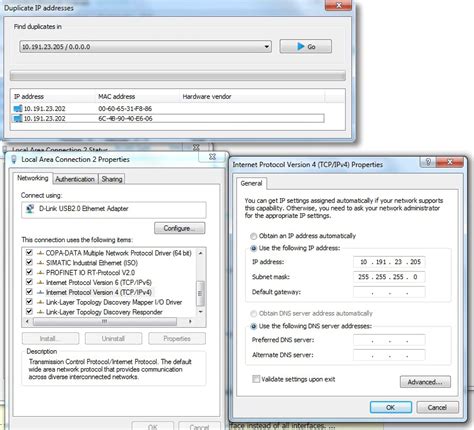Screen dimensions: 474x430
Task: Click the Go button to find duplicates
Action: [x=305, y=46]
